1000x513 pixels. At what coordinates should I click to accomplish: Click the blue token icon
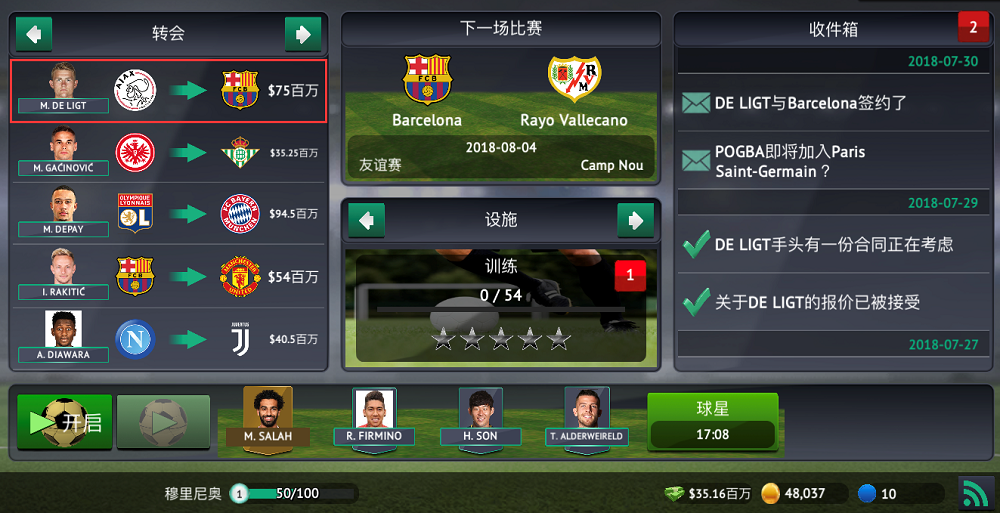867,493
